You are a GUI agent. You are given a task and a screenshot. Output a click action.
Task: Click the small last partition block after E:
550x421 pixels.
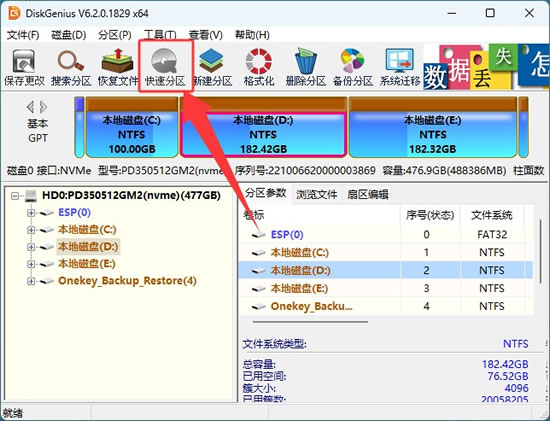pos(524,127)
